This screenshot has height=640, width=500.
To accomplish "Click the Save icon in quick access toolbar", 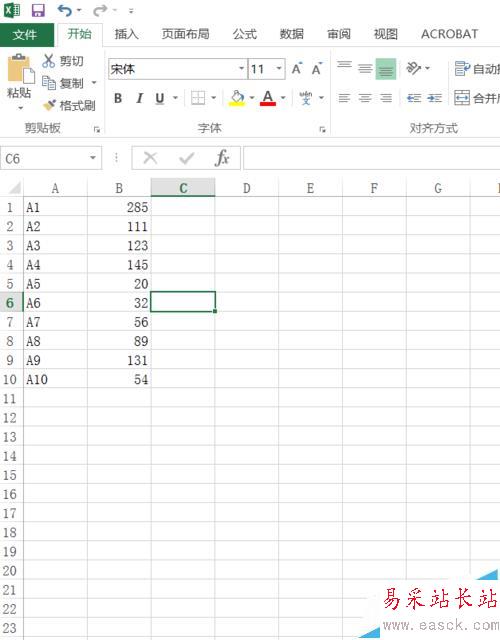I will 38,10.
